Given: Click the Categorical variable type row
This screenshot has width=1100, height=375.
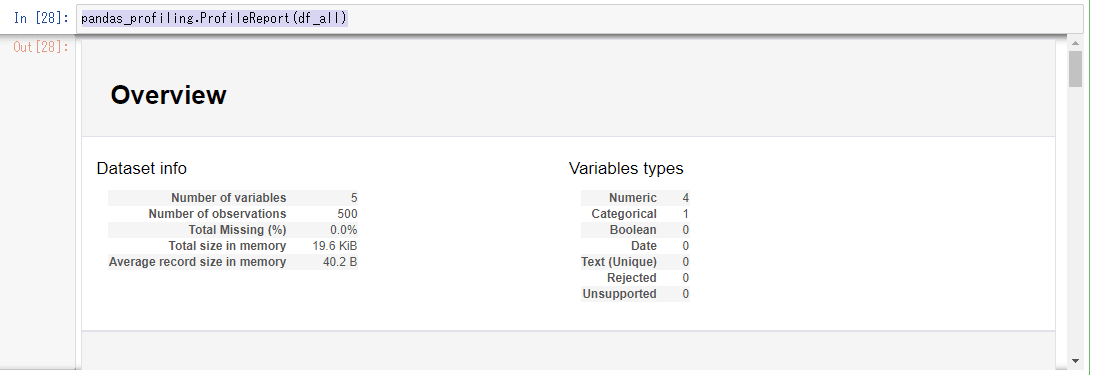Looking at the screenshot, I should (x=636, y=214).
